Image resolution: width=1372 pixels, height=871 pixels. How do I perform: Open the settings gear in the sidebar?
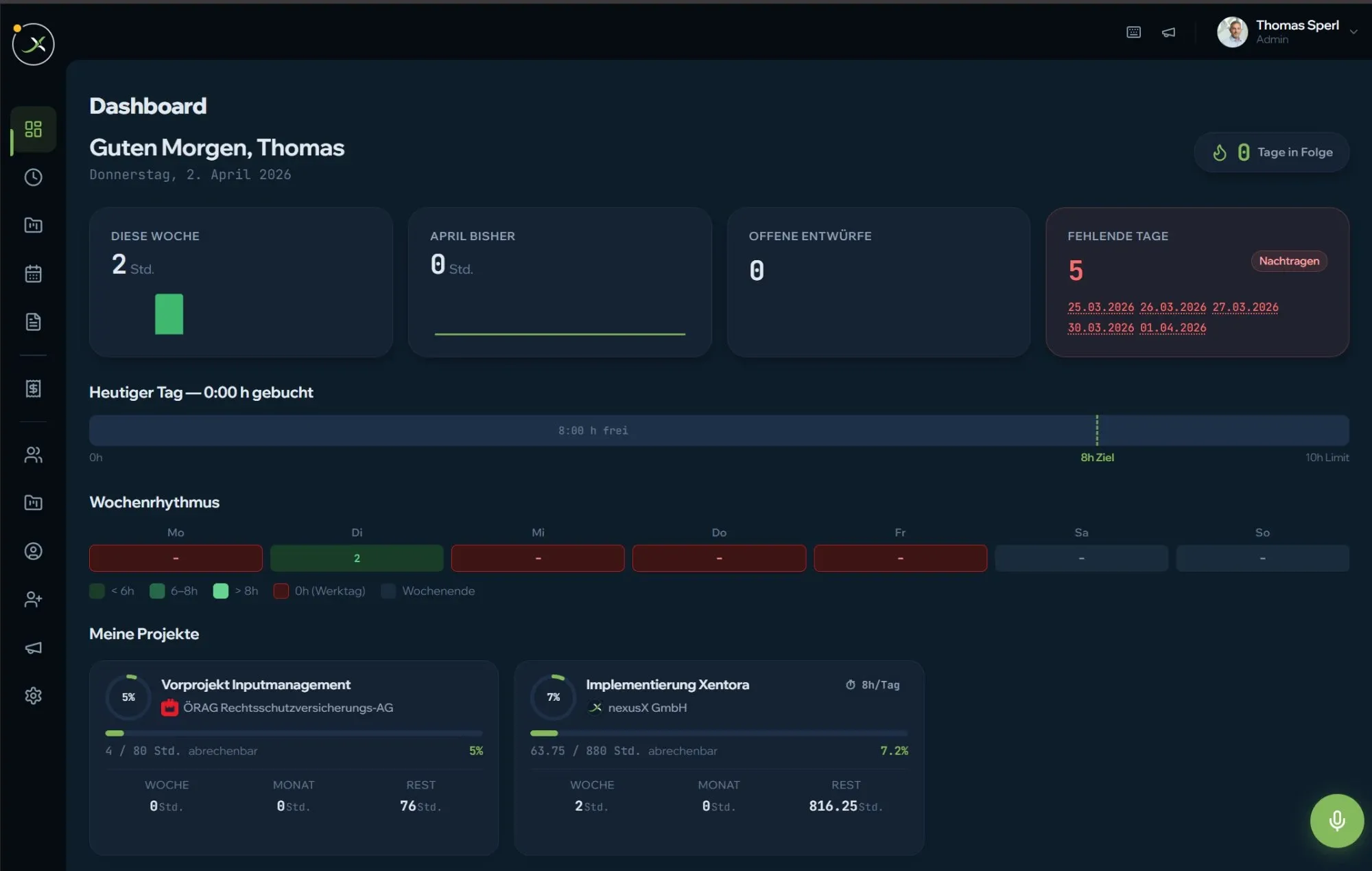pyautogui.click(x=33, y=696)
